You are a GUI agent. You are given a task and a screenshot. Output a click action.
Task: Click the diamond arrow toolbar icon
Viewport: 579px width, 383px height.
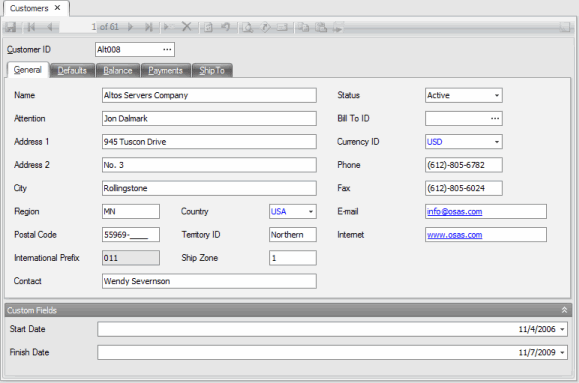265,27
